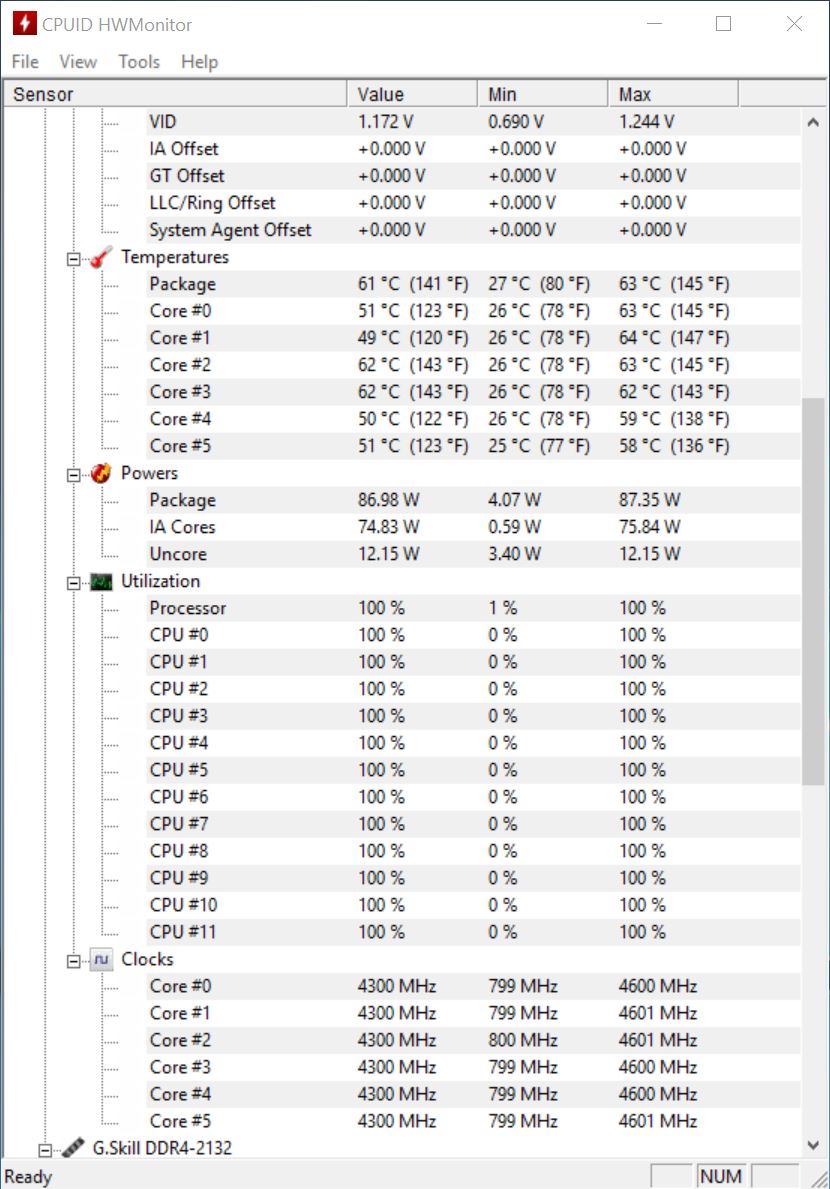Viewport: 830px width, 1189px height.
Task: Collapse the Powers section
Action: click(73, 475)
